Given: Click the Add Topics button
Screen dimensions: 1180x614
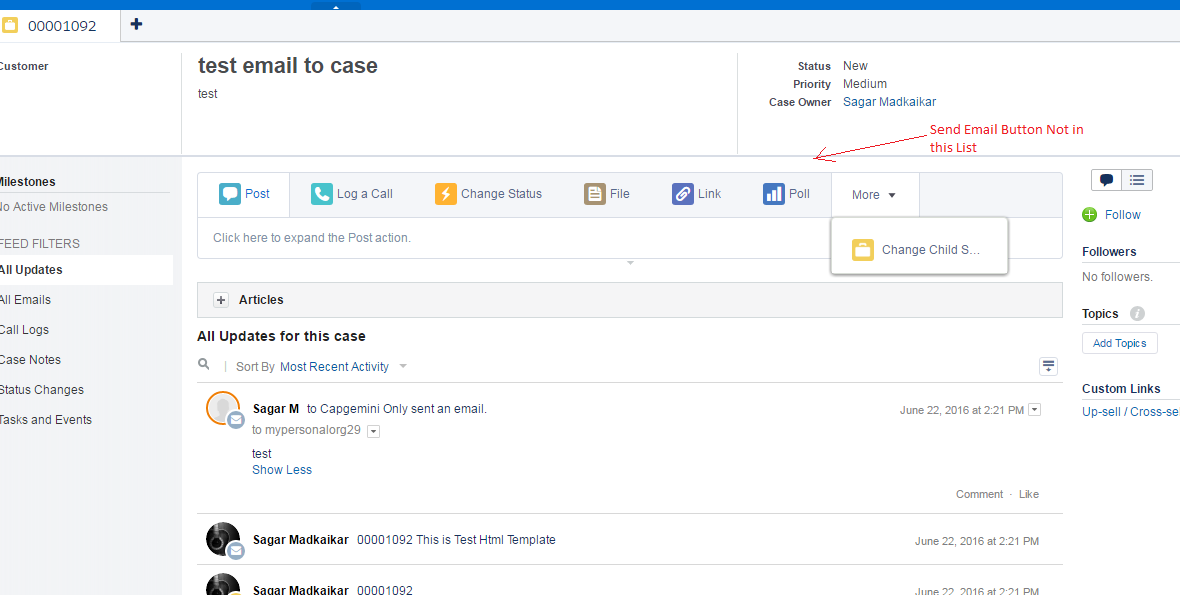Looking at the screenshot, I should click(1119, 343).
